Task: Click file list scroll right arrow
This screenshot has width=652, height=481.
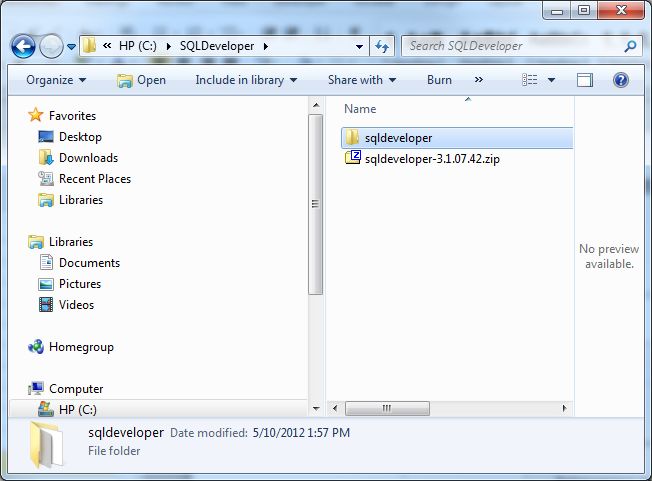Action: (x=564, y=408)
